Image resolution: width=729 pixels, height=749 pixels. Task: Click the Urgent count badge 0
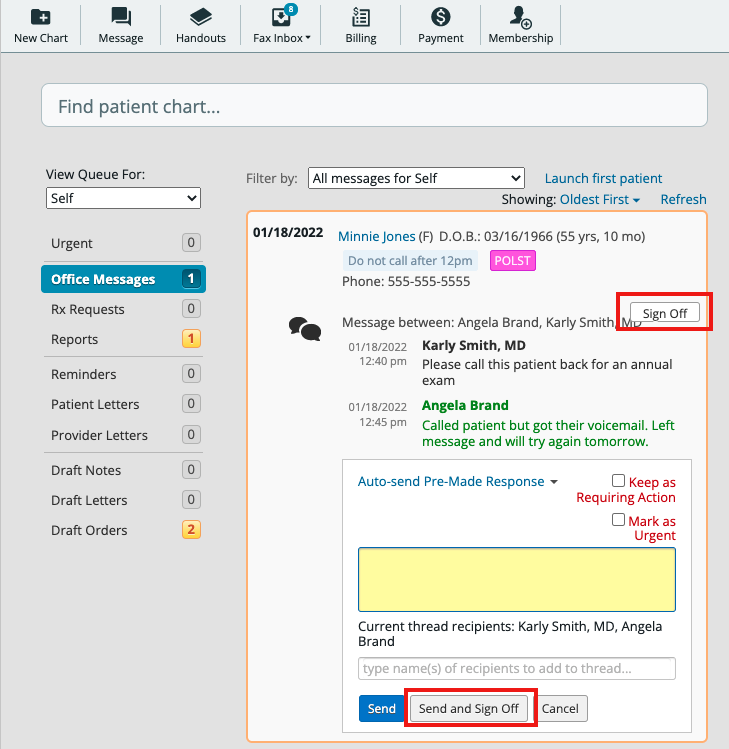191,243
